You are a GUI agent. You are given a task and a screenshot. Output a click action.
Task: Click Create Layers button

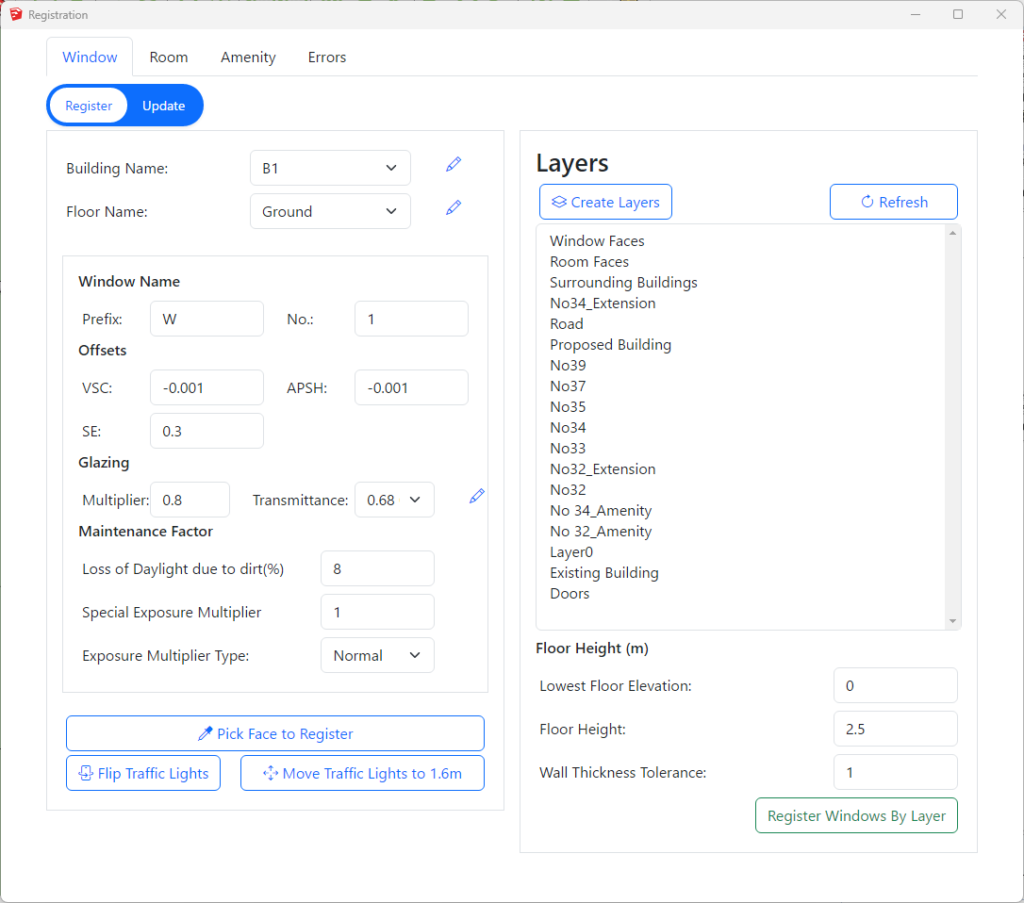(x=605, y=202)
